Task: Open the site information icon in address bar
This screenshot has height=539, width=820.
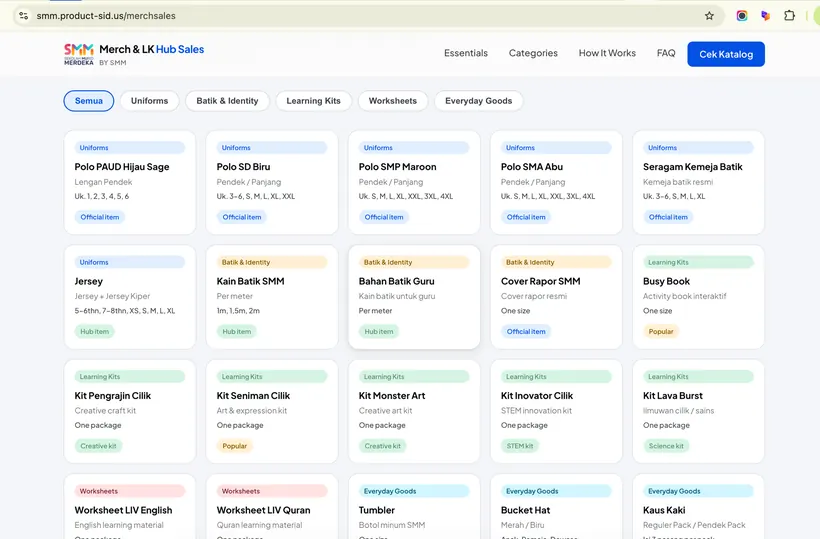Action: pos(24,16)
